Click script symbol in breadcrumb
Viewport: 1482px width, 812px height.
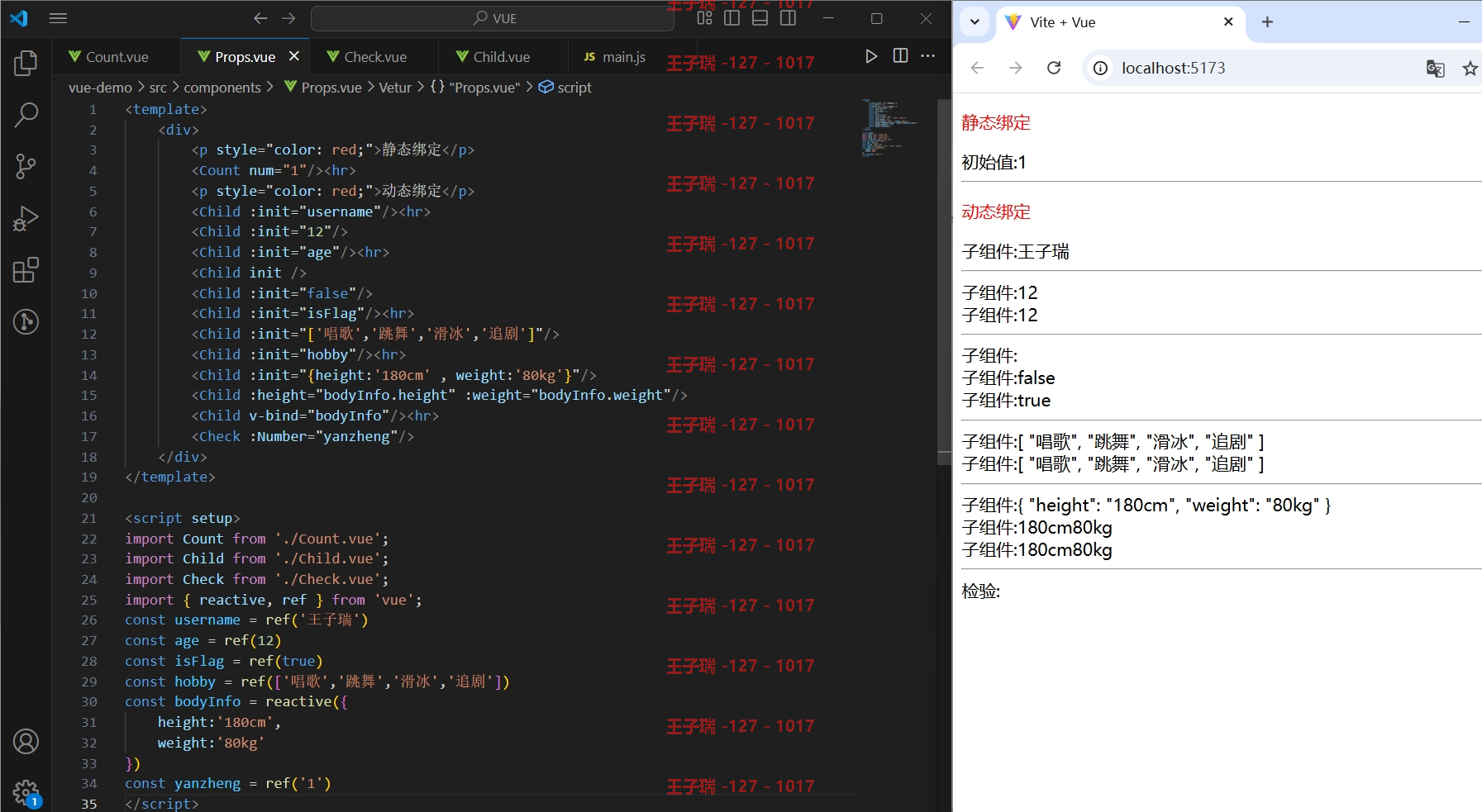[565, 88]
